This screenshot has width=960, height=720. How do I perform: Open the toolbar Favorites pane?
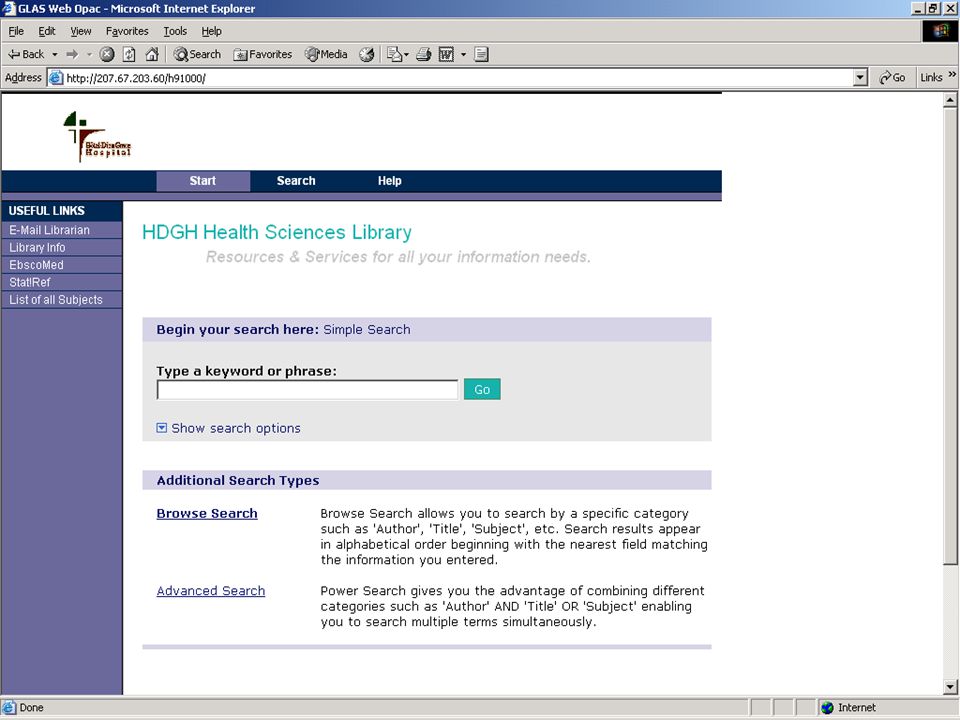point(263,54)
